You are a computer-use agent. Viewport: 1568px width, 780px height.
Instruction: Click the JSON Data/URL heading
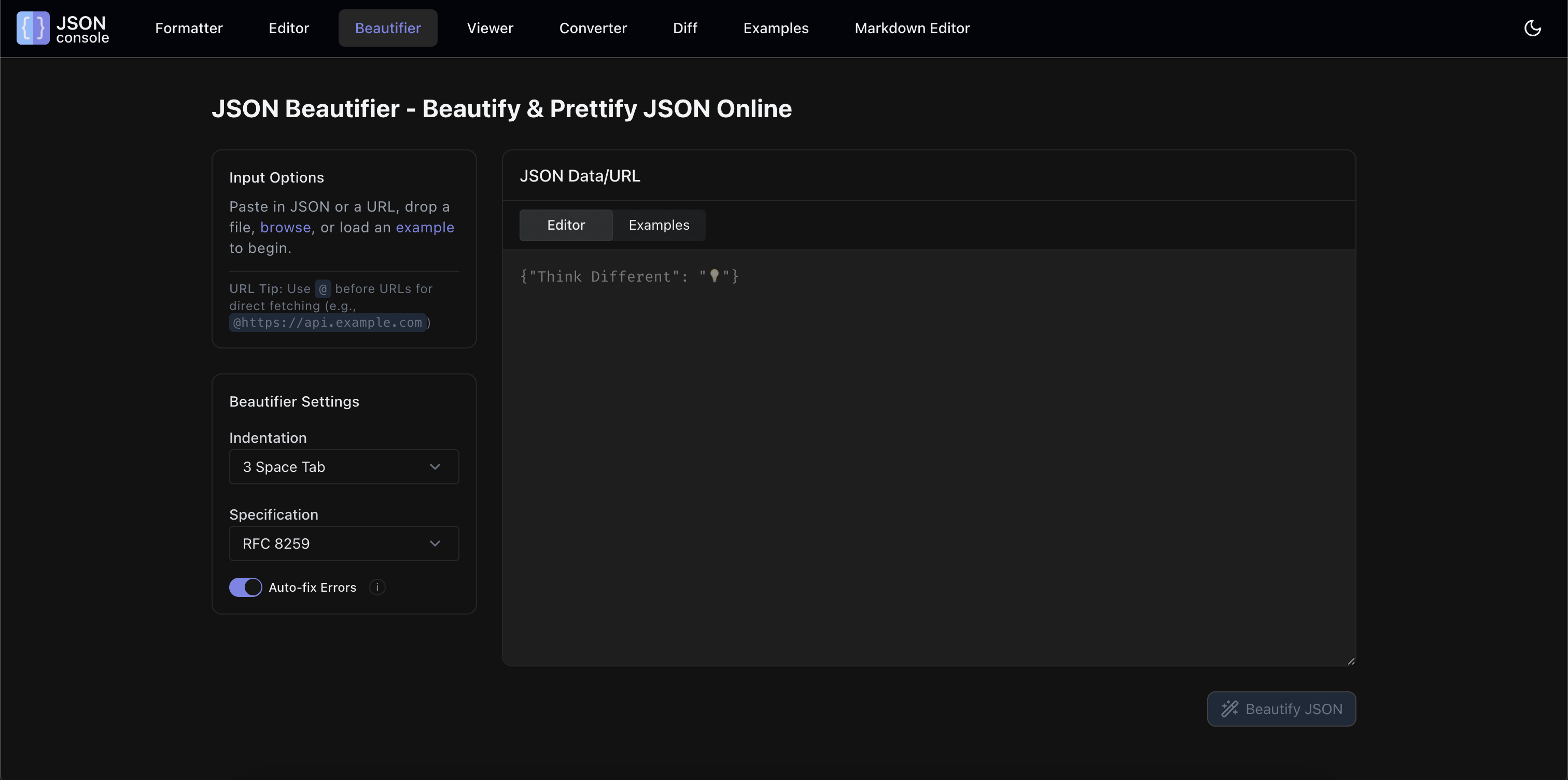(580, 176)
